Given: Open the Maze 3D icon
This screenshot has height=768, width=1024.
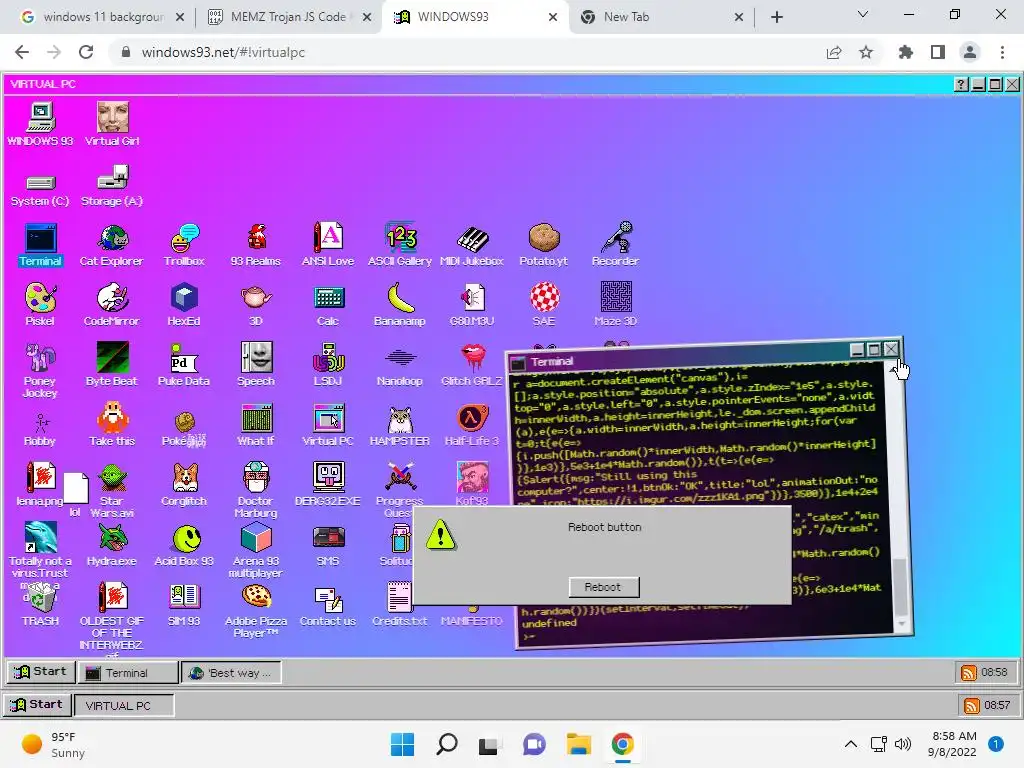Looking at the screenshot, I should pyautogui.click(x=615, y=305).
